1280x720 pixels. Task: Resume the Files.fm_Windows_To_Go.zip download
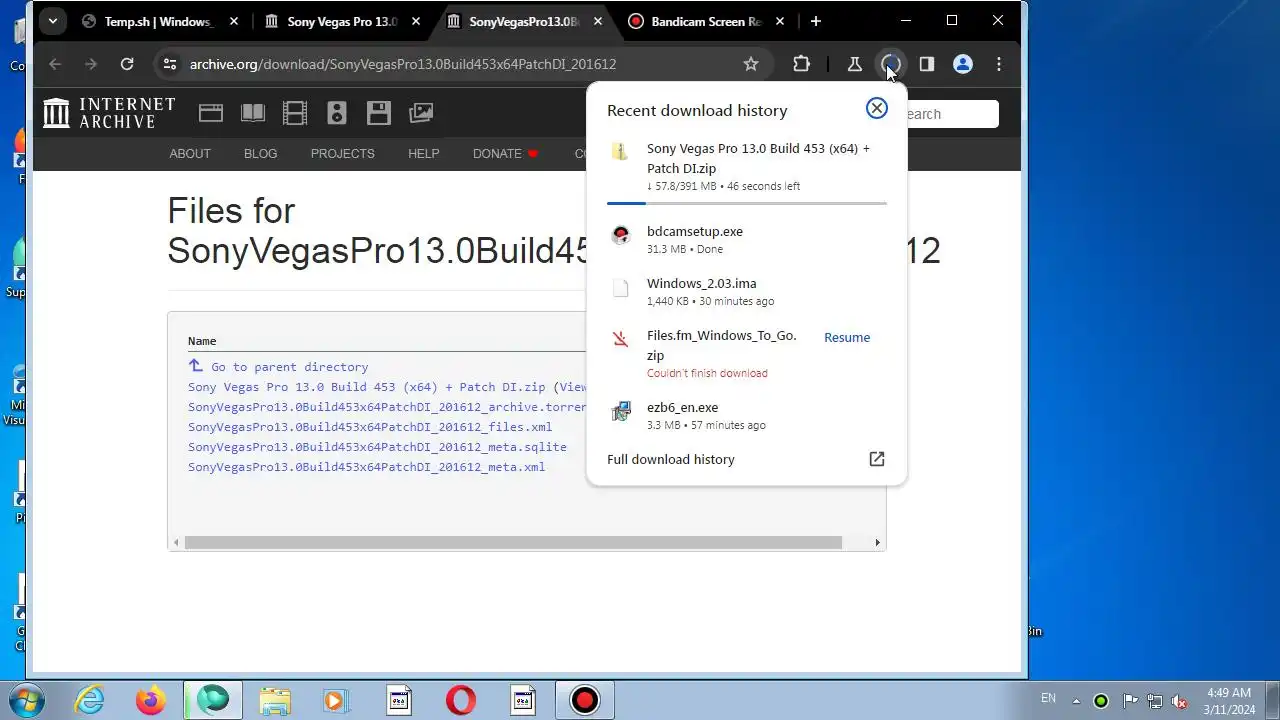847,337
